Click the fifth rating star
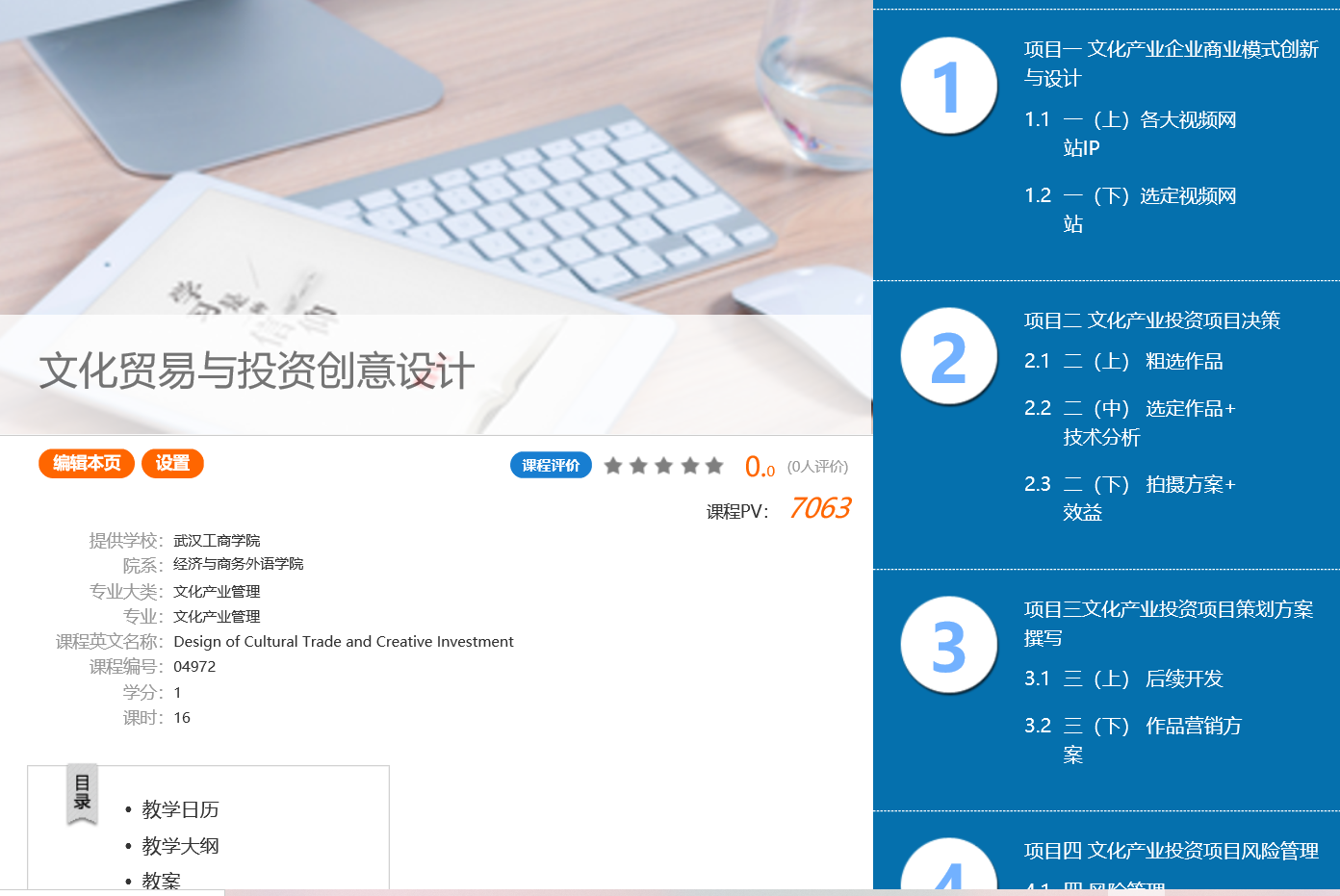1340x896 pixels. pos(714,466)
